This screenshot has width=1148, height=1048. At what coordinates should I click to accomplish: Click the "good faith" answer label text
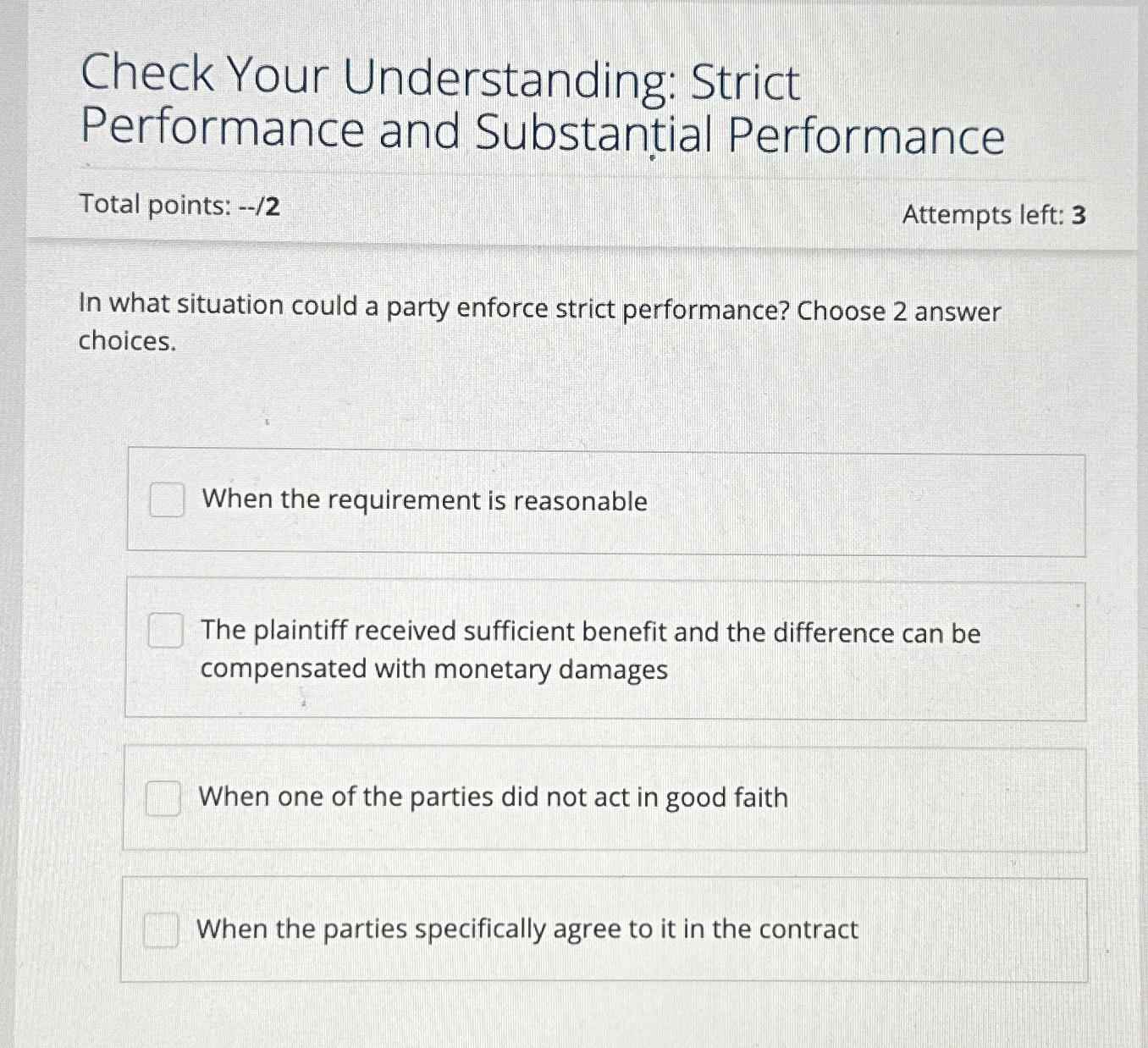[x=493, y=797]
